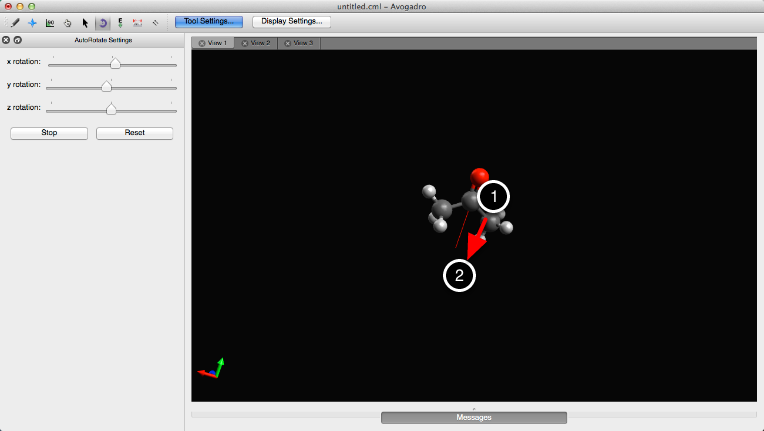This screenshot has height=431, width=764.
Task: Select the Bond Centric Manipulate tool
Action: coord(49,21)
